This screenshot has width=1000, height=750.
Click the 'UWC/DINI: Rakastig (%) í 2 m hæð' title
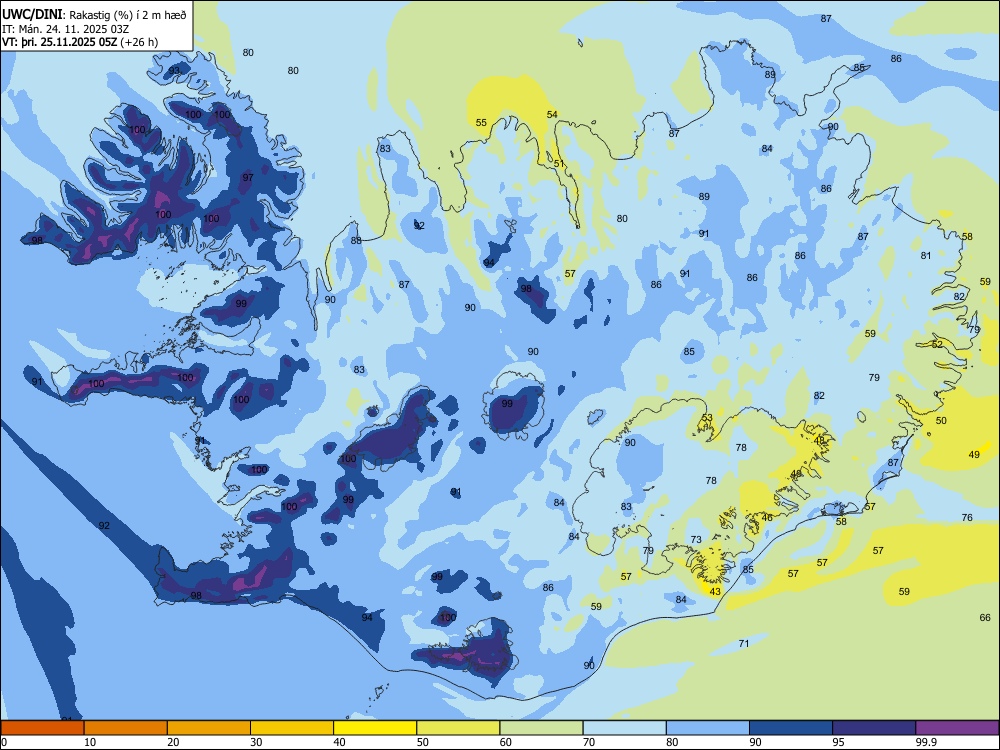[x=94, y=15]
